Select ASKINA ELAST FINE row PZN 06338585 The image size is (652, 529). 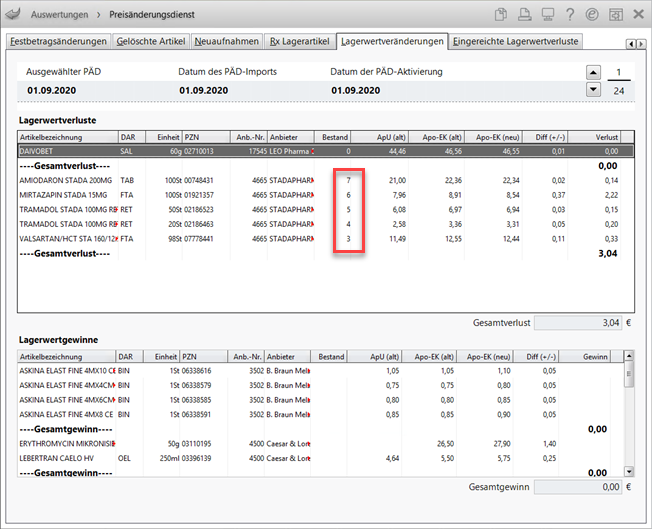click(320, 400)
